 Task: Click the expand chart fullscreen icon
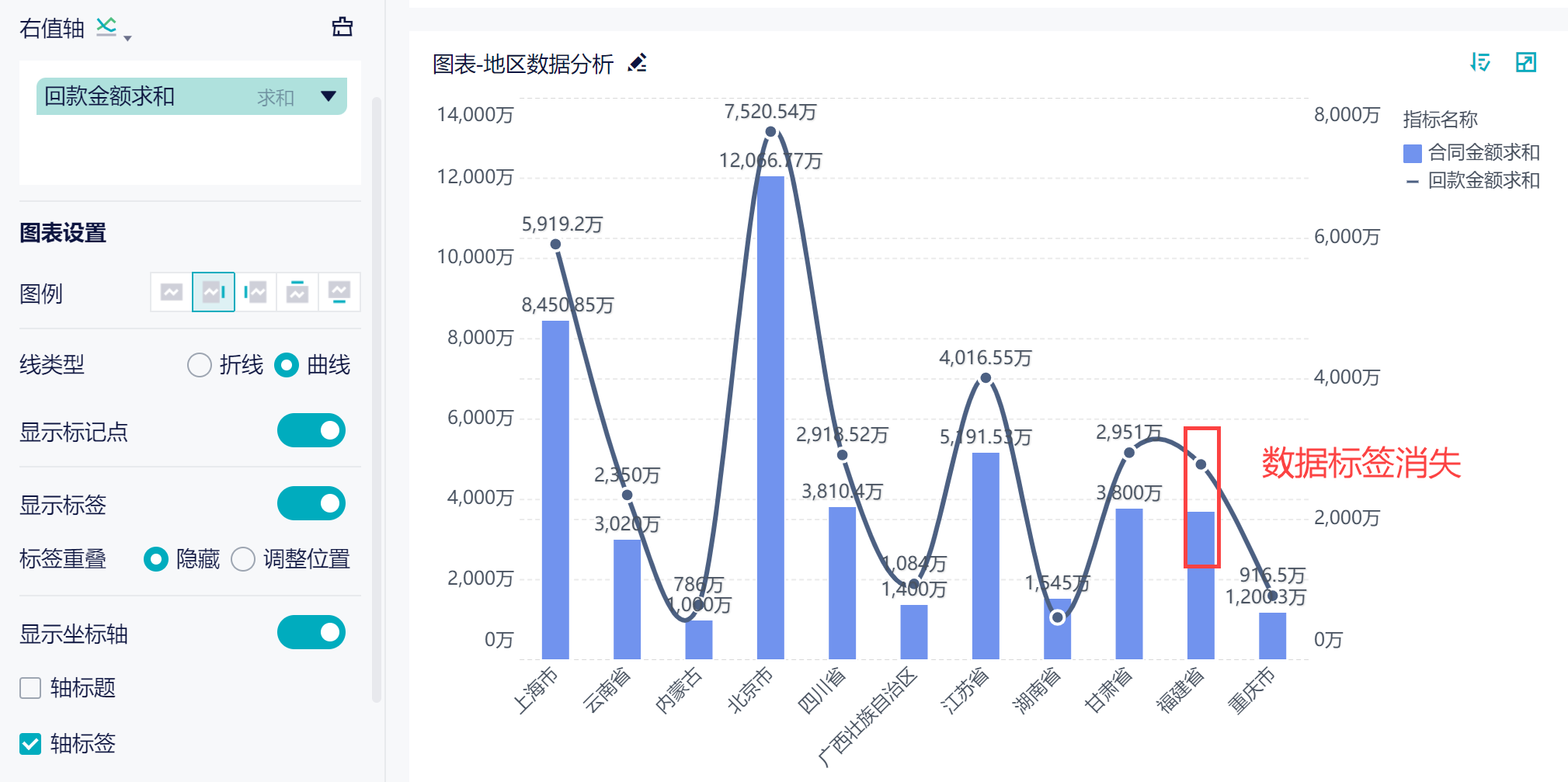coord(1526,62)
